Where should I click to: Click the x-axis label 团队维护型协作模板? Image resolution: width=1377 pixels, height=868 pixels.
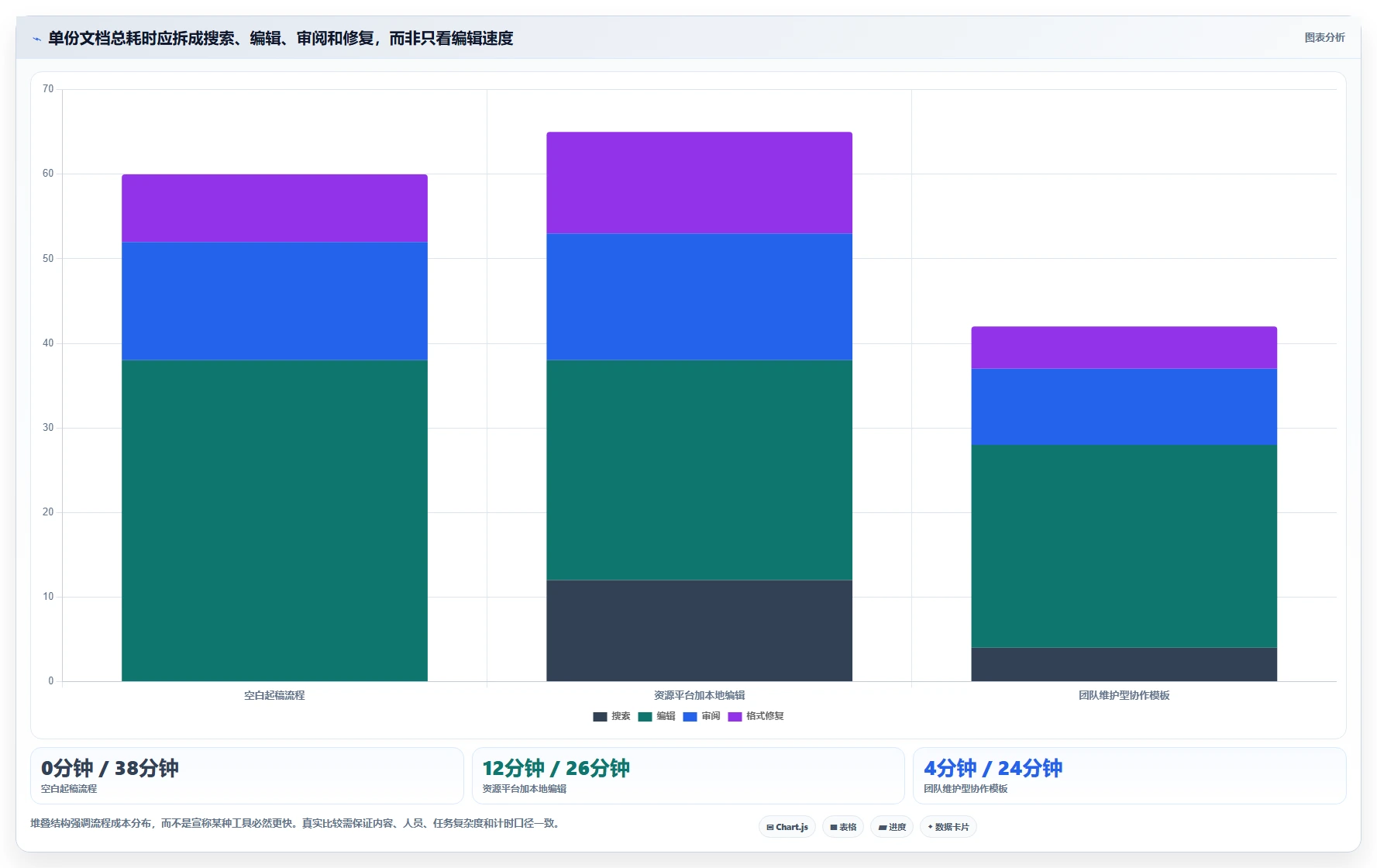[1124, 695]
